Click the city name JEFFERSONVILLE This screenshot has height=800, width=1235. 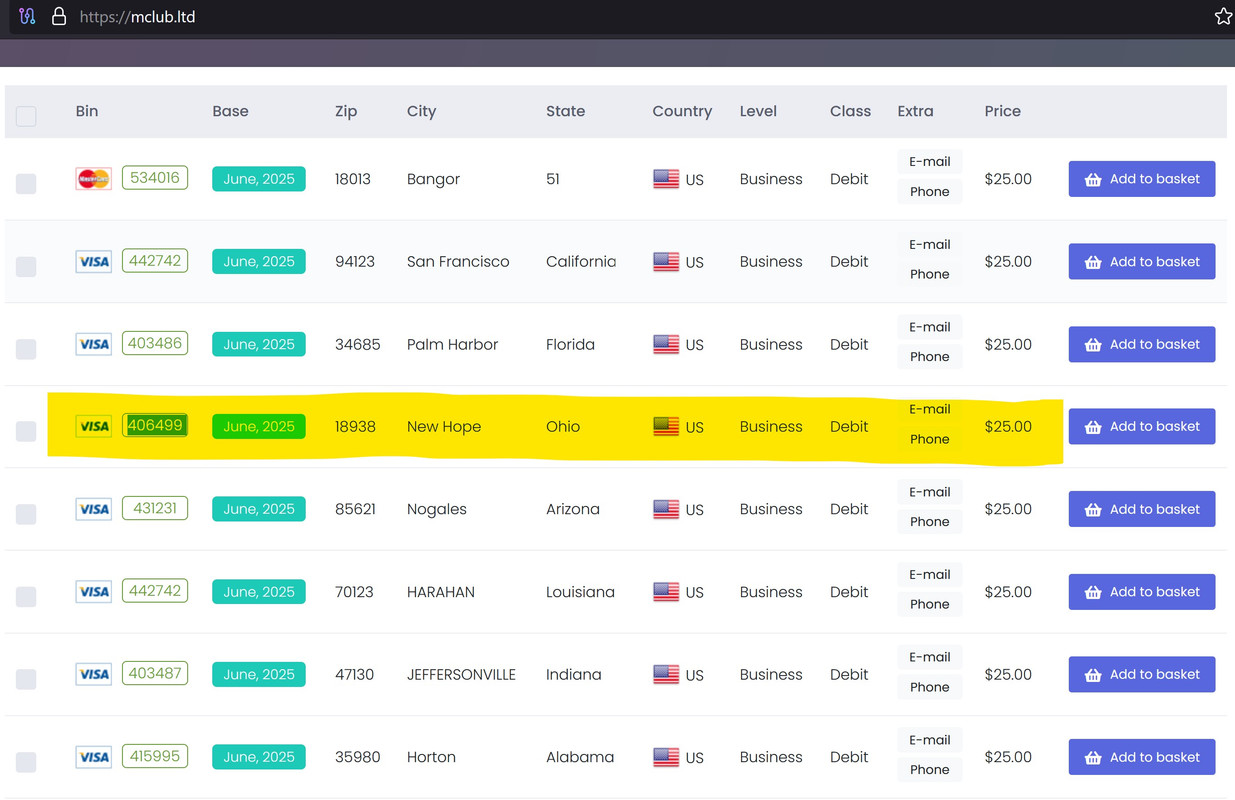click(x=461, y=675)
